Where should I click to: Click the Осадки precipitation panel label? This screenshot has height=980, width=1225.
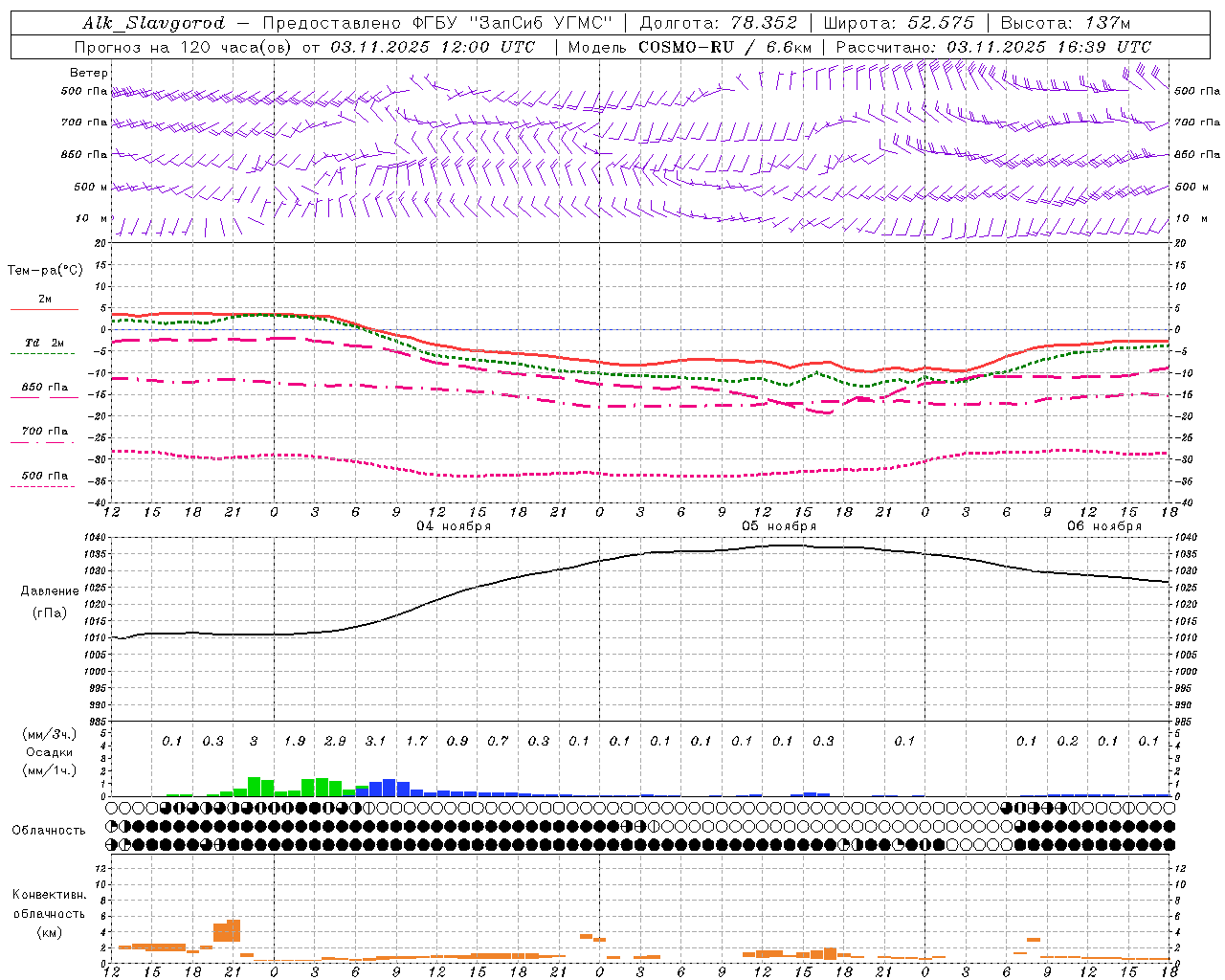click(50, 752)
